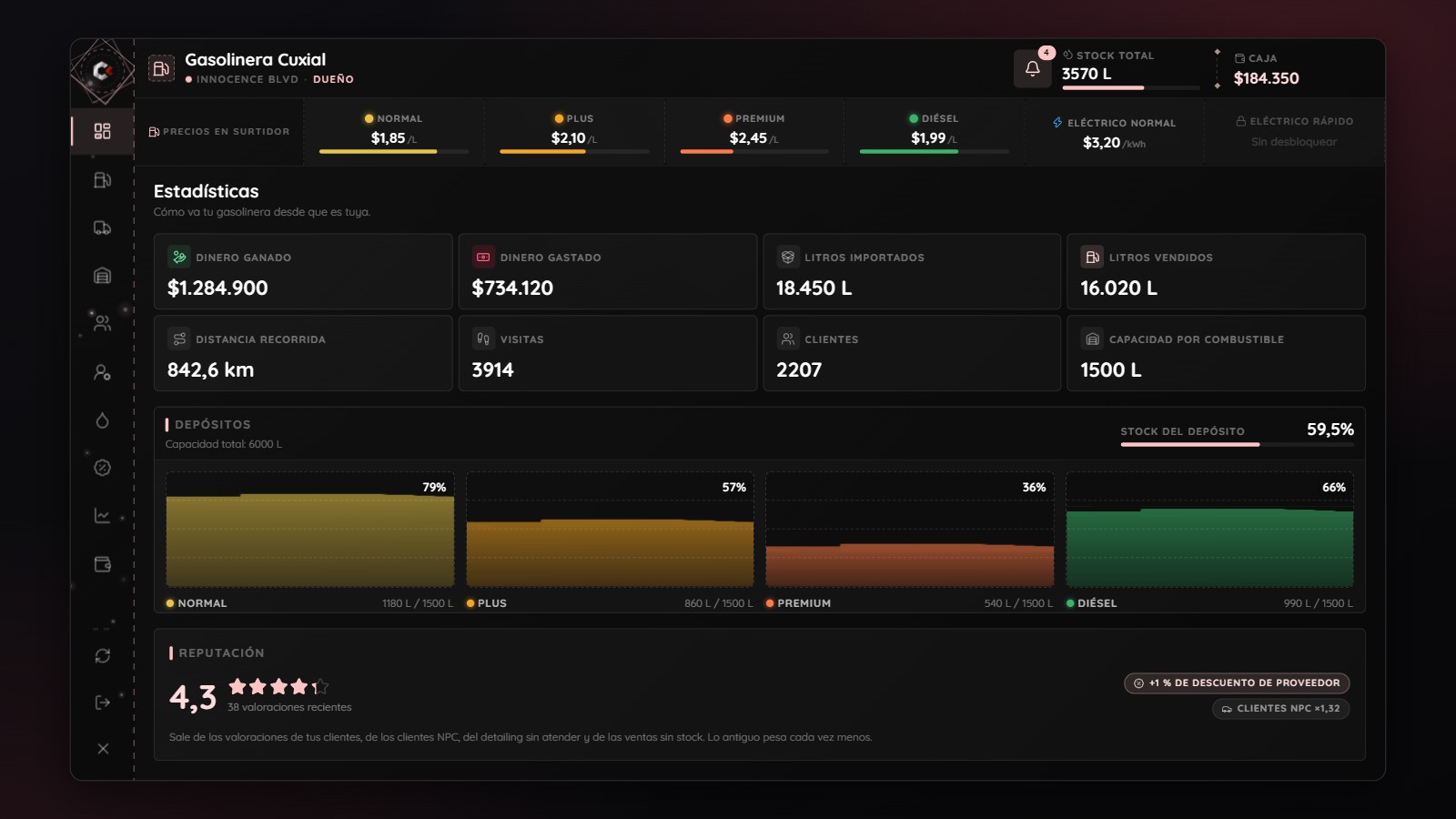Click the Caja $184.350 balance
The height and width of the screenshot is (819, 1456).
coord(1267,70)
